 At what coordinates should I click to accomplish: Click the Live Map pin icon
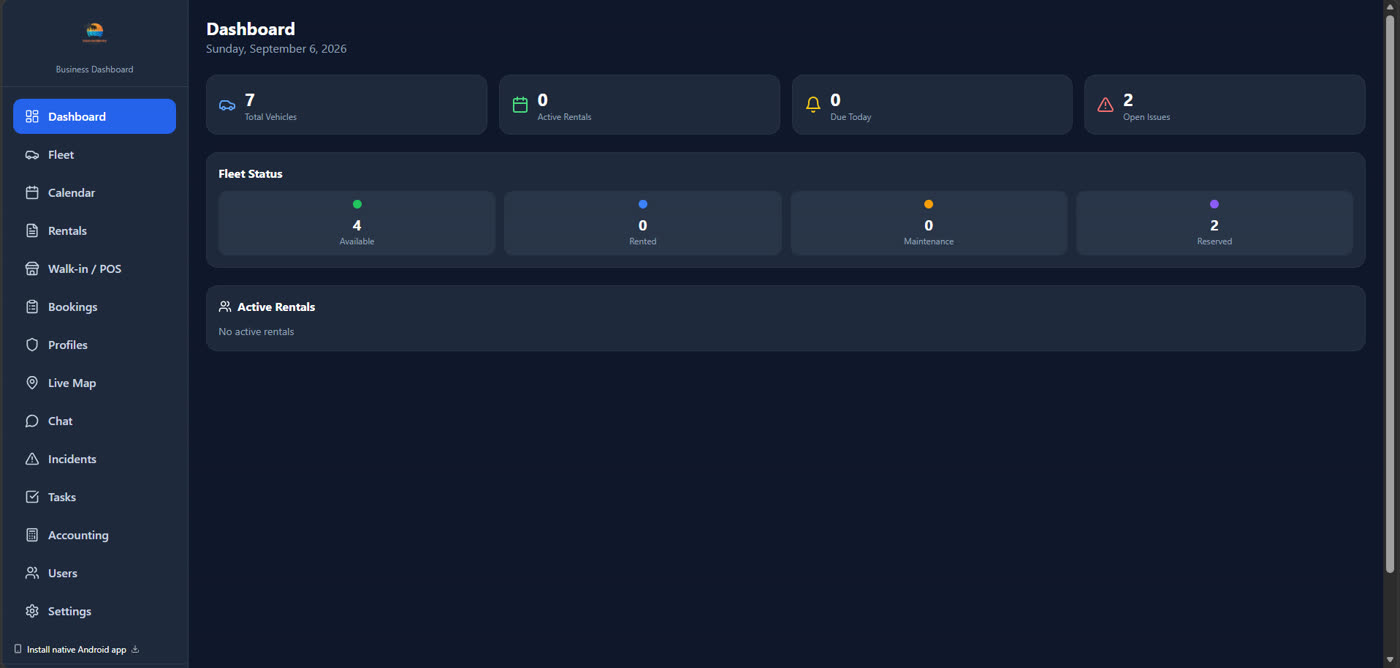click(x=32, y=383)
